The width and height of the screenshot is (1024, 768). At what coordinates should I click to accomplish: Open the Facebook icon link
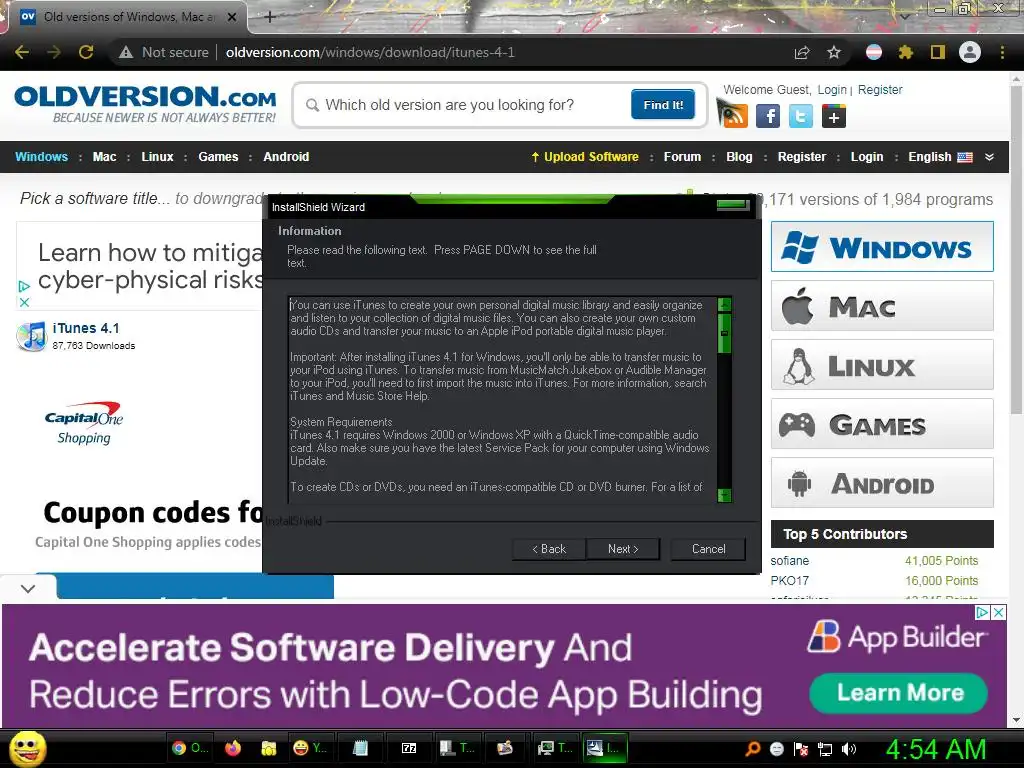[768, 116]
